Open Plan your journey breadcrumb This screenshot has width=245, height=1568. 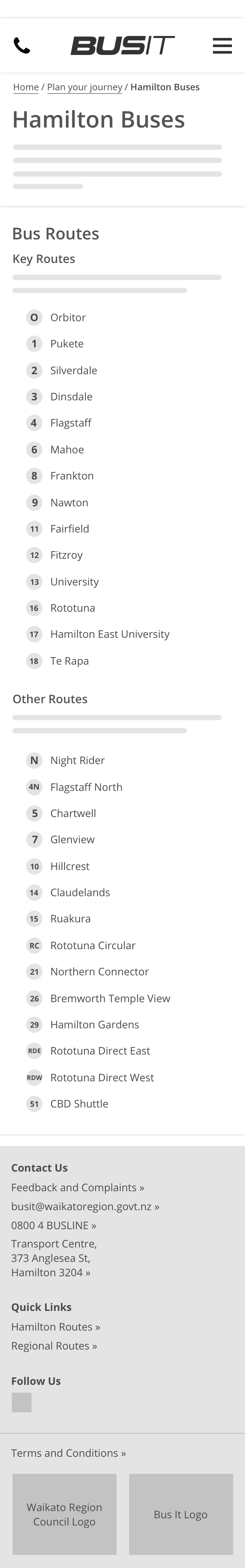click(x=85, y=87)
